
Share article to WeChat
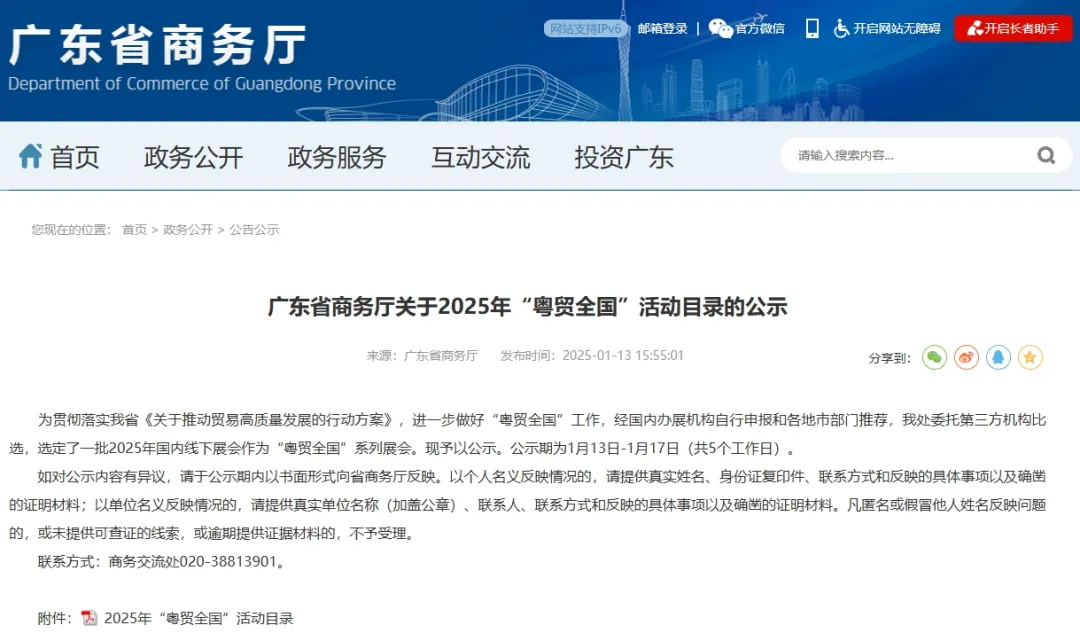(934, 357)
